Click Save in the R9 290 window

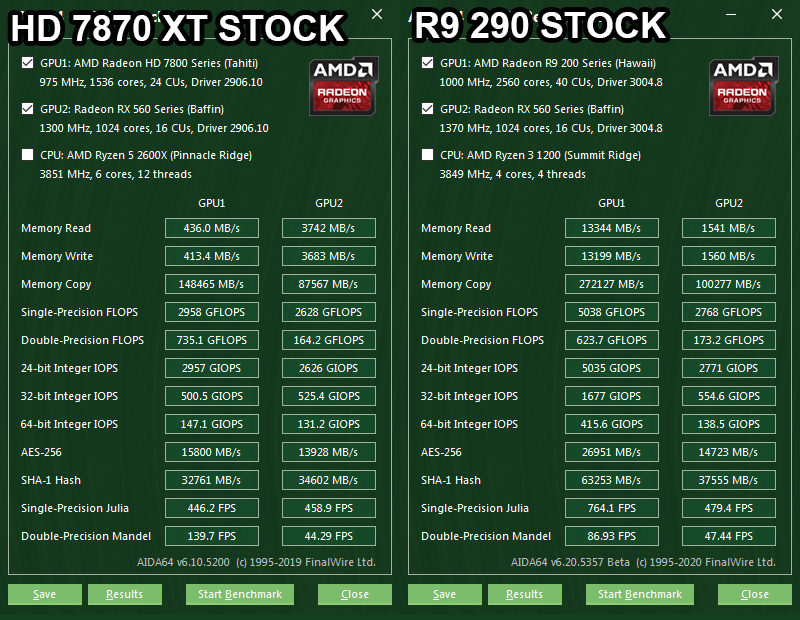pos(445,594)
